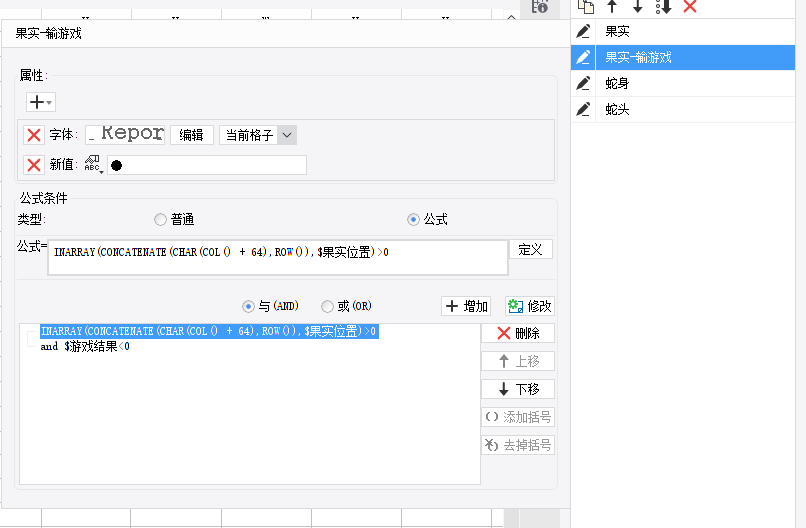Select the 'and $游戏结果<0' condition row
This screenshot has height=528, width=806.
pyautogui.click(x=85, y=347)
